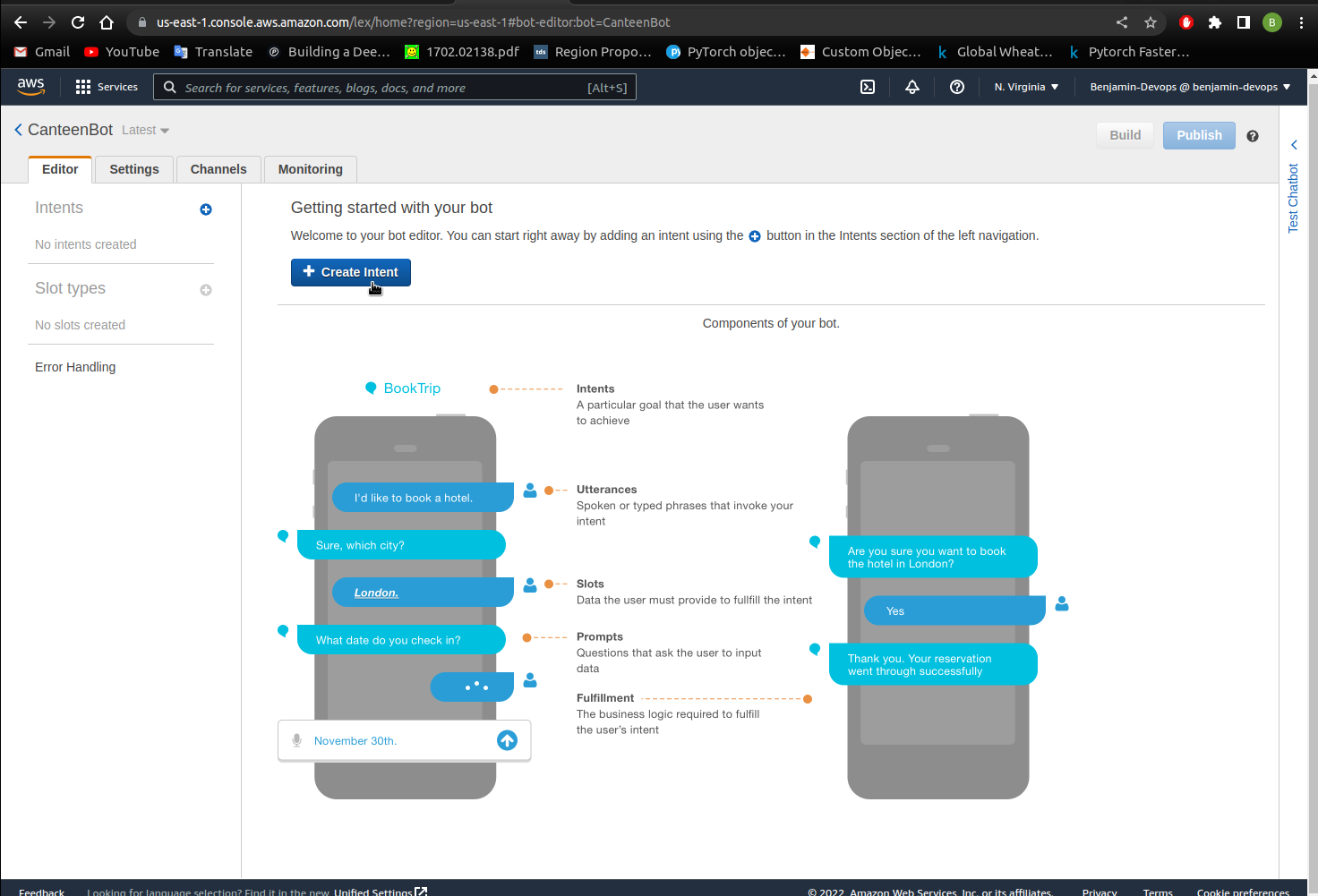This screenshot has width=1318, height=896.
Task: Reload the current page
Action: 78,22
